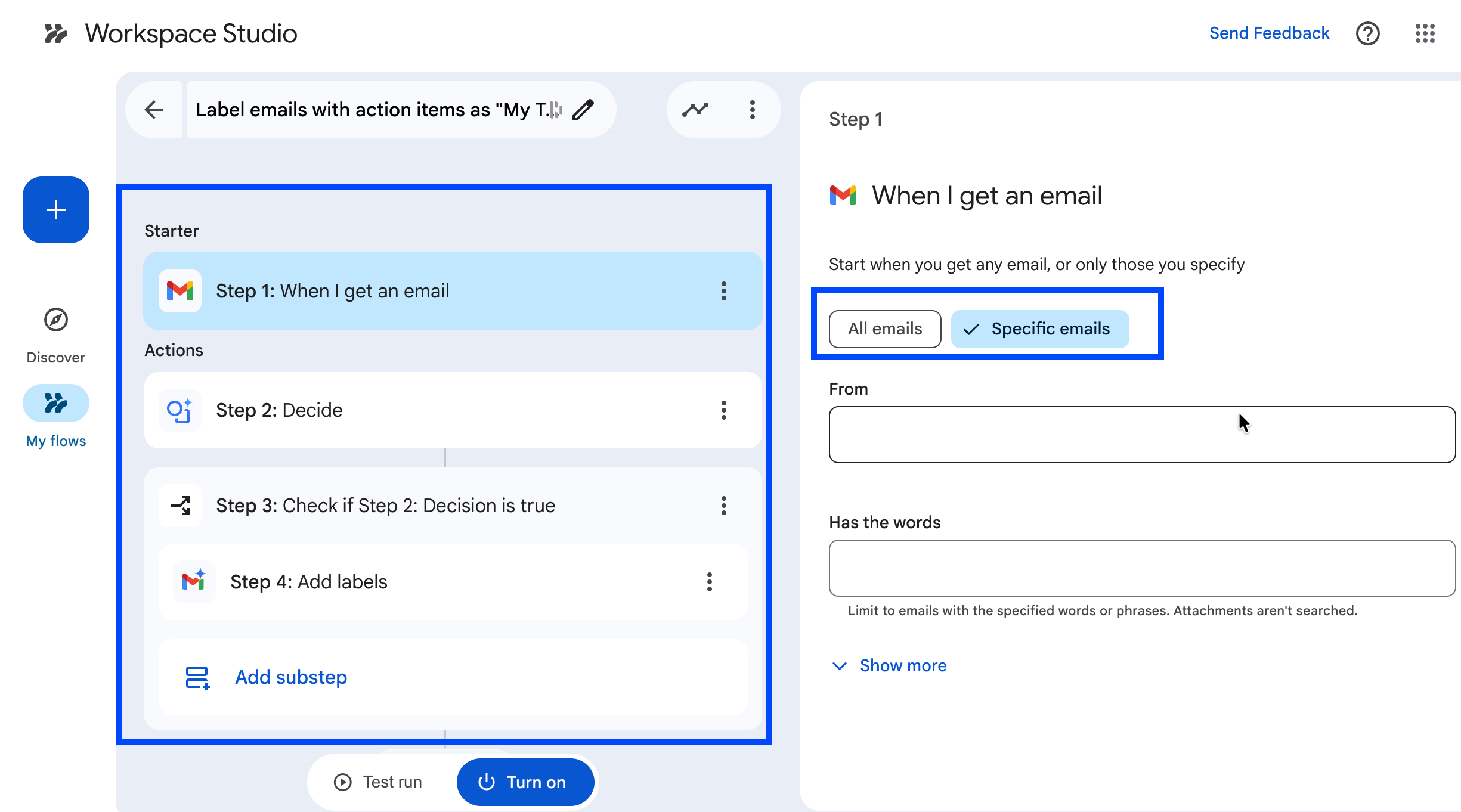Go to My flows section
Screen dimensions: 1461x812
[56, 404]
